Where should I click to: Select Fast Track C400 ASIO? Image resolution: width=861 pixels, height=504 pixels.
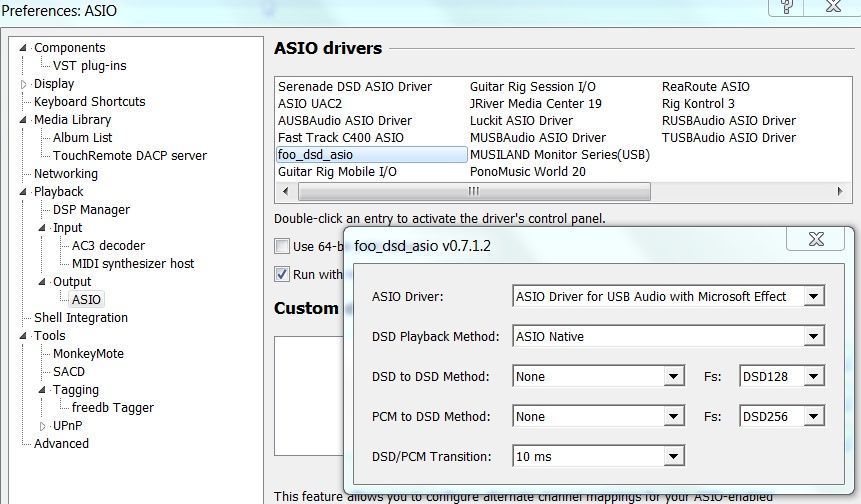pyautogui.click(x=340, y=138)
